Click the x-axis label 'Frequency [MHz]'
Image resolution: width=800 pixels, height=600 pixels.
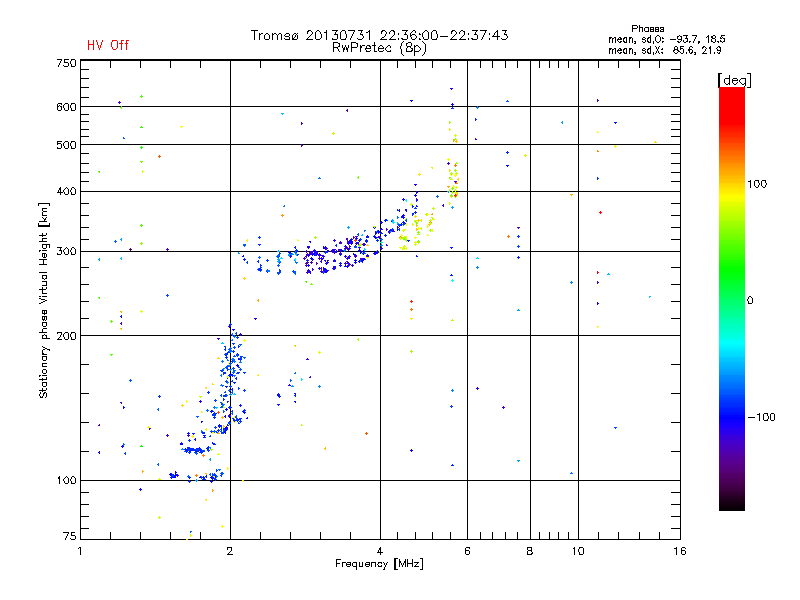click(379, 564)
